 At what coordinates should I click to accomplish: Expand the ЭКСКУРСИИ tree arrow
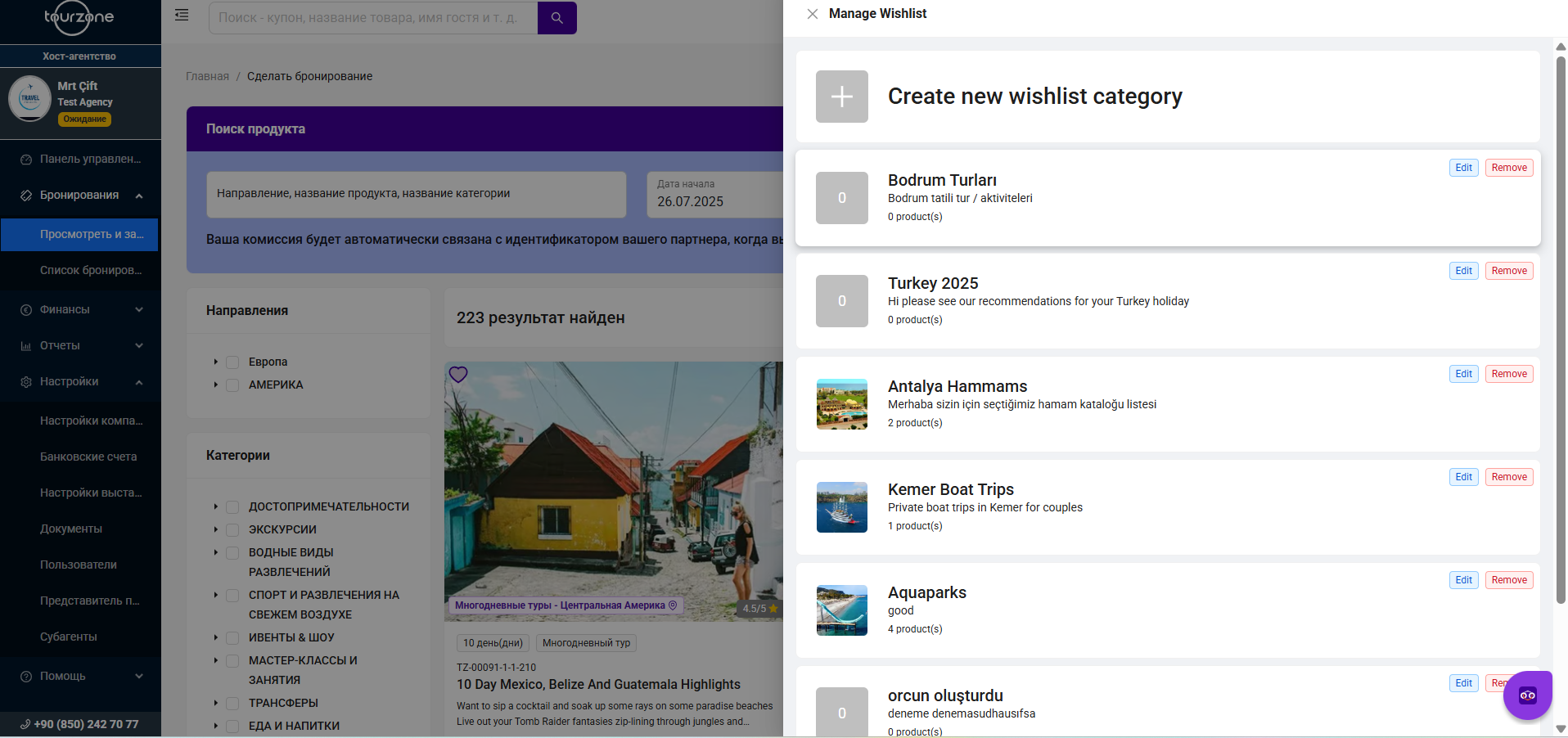[216, 529]
